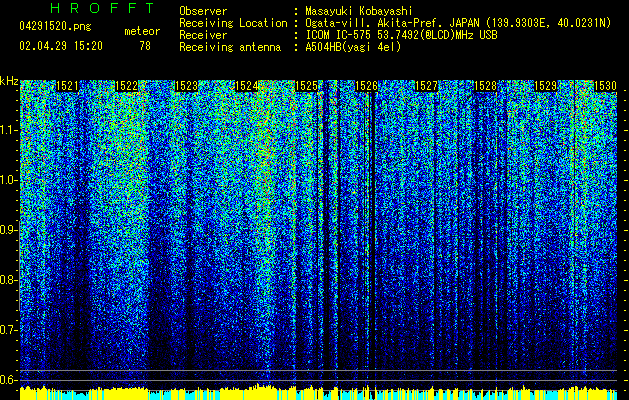Click the 1527 time marker

point(426,86)
